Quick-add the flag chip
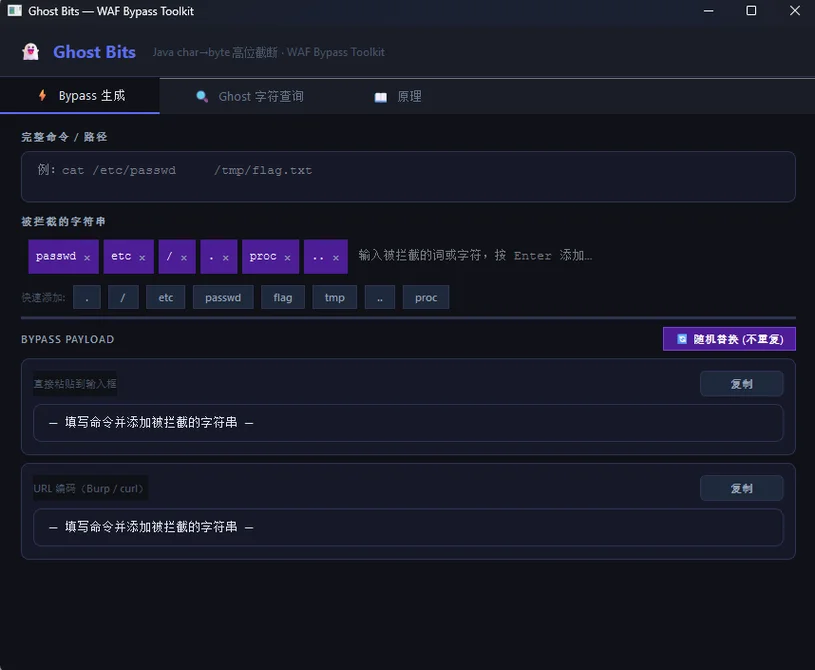Screen dimensions: 815x670 pyautogui.click(x=283, y=297)
